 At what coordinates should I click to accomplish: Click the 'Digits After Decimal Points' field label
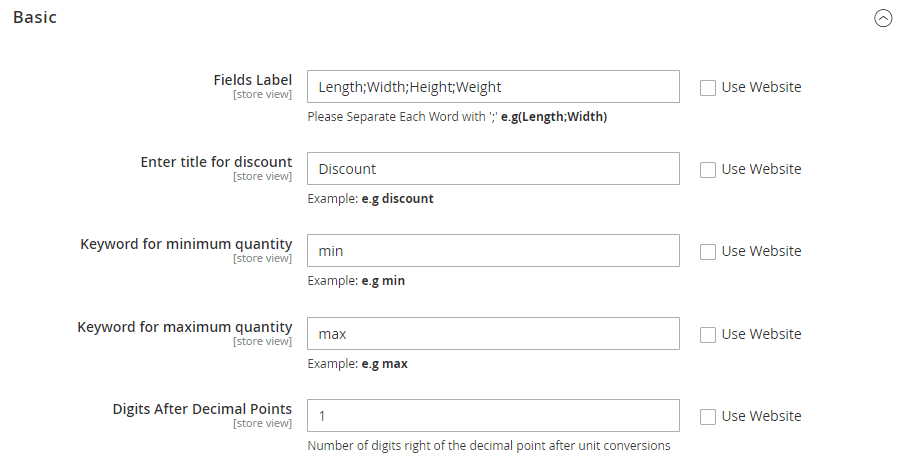[x=202, y=408]
